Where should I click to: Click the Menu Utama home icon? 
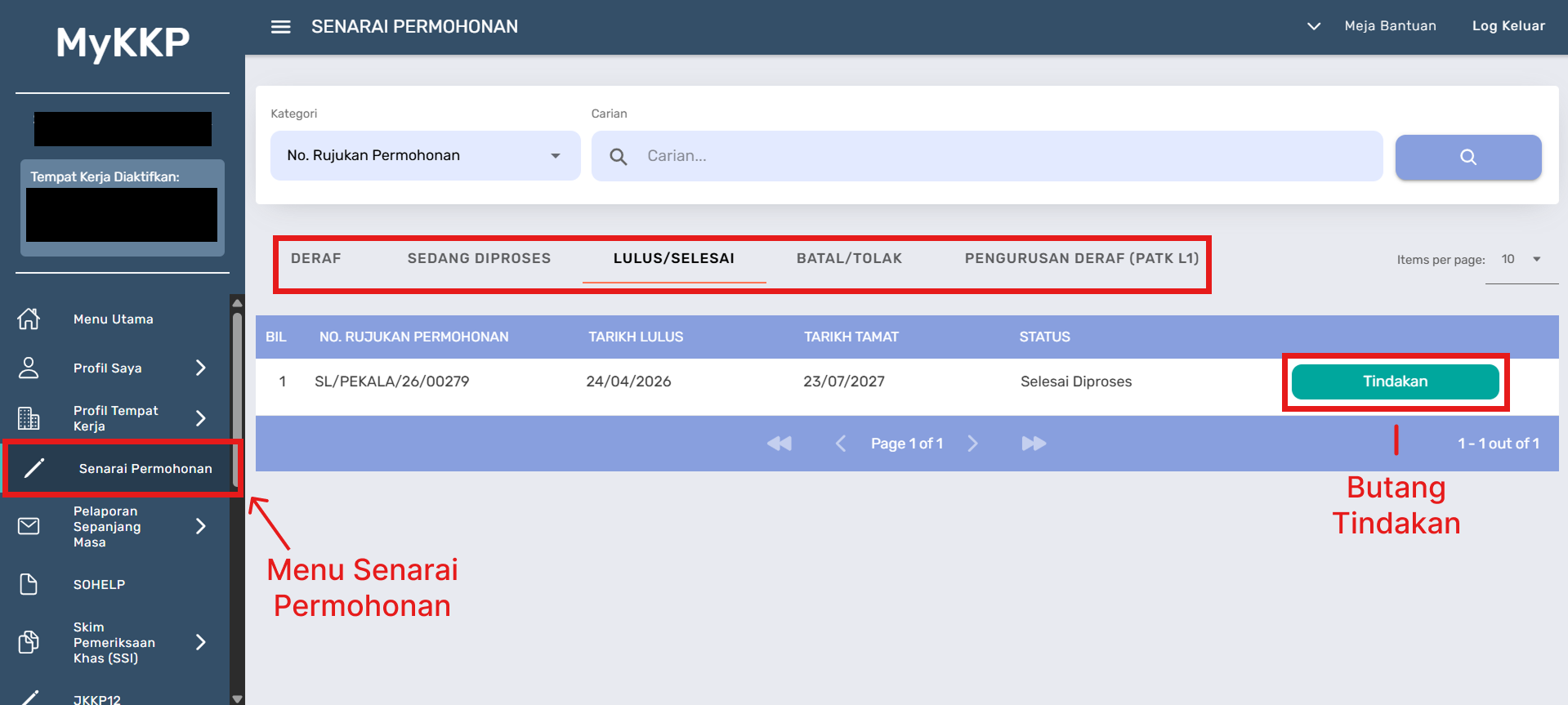tap(29, 319)
